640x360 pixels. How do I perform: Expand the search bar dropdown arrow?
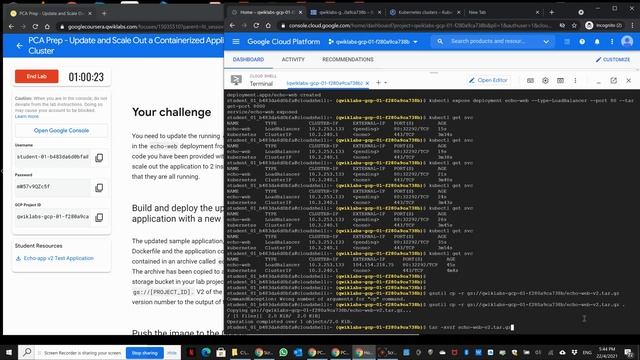point(546,42)
